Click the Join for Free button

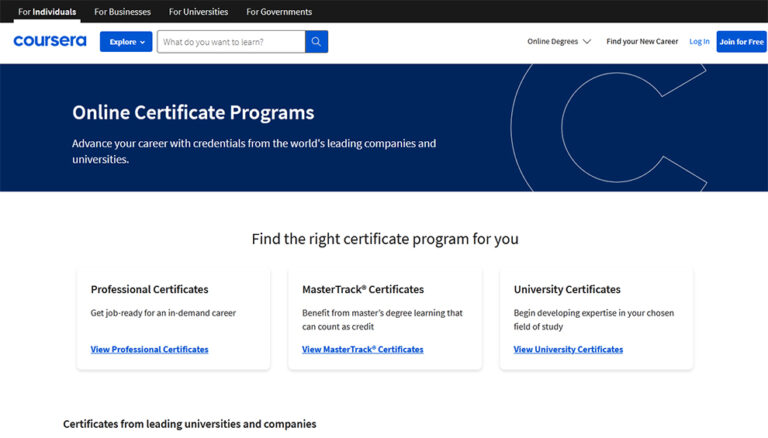(x=741, y=42)
